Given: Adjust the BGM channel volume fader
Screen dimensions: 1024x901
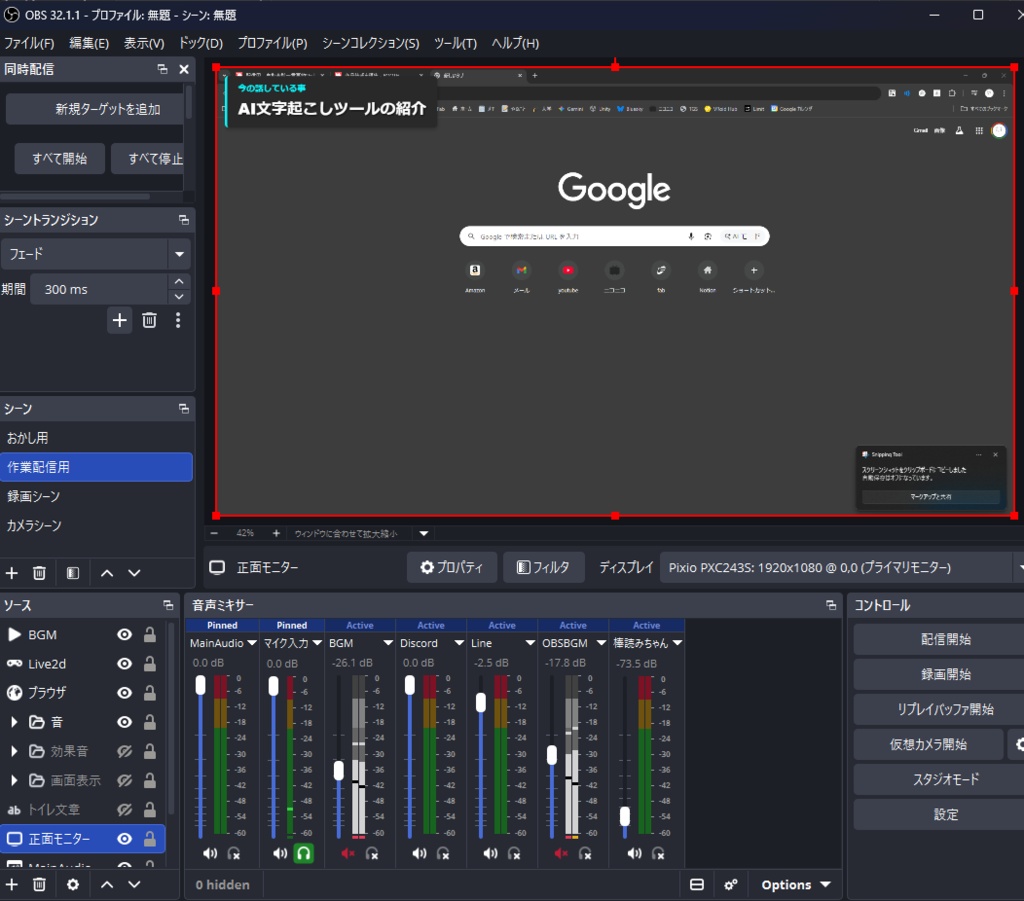Looking at the screenshot, I should pos(338,770).
